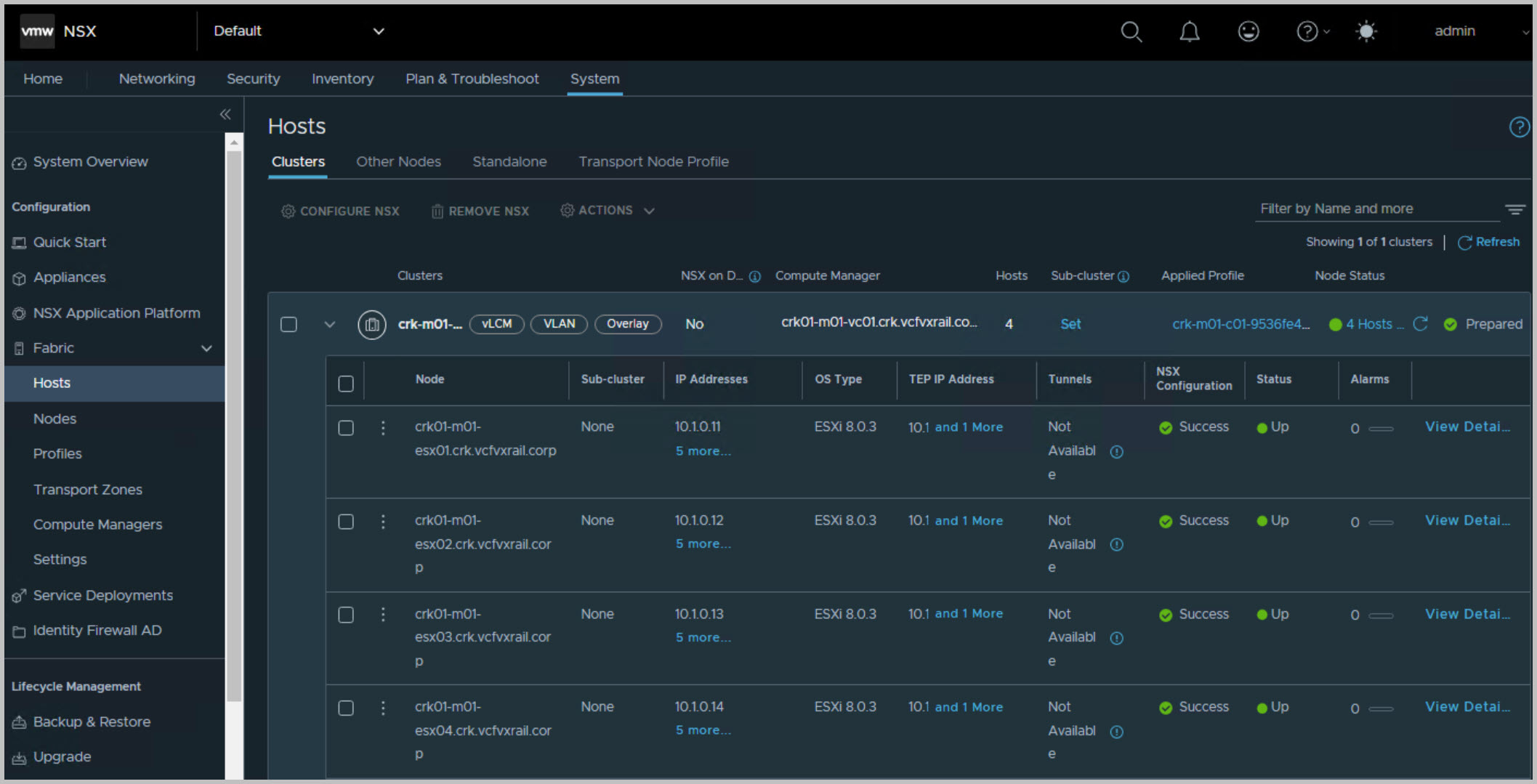The height and width of the screenshot is (784, 1537).
Task: Open the search magnifier in header
Action: (x=1131, y=32)
